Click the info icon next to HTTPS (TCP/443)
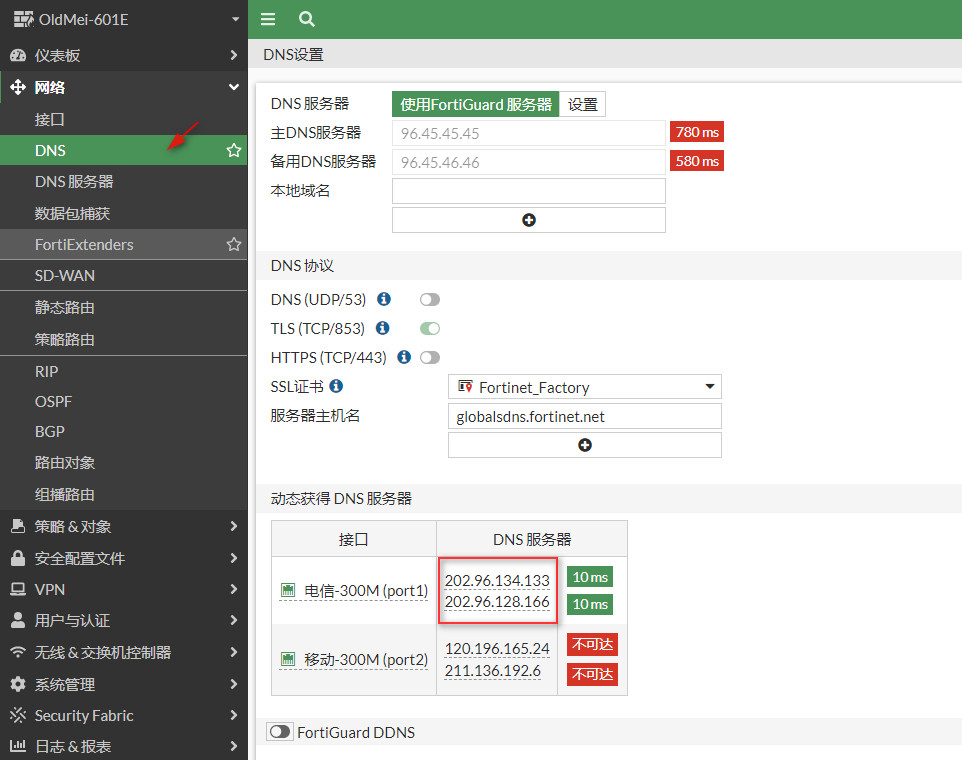962x760 pixels. 404,357
